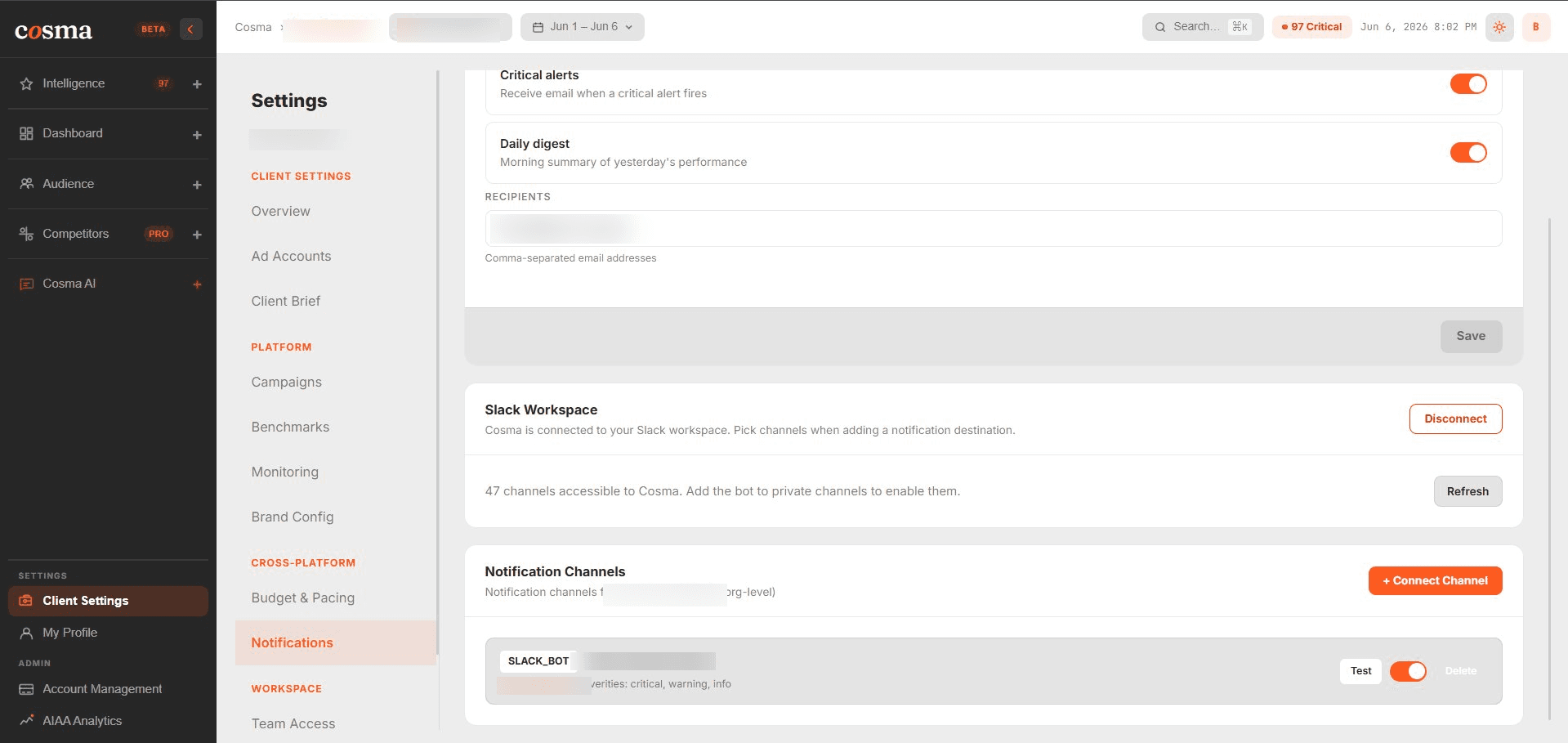Viewport: 1568px width, 743px height.
Task: Click the Cosma breadcrumb link
Action: click(x=253, y=27)
